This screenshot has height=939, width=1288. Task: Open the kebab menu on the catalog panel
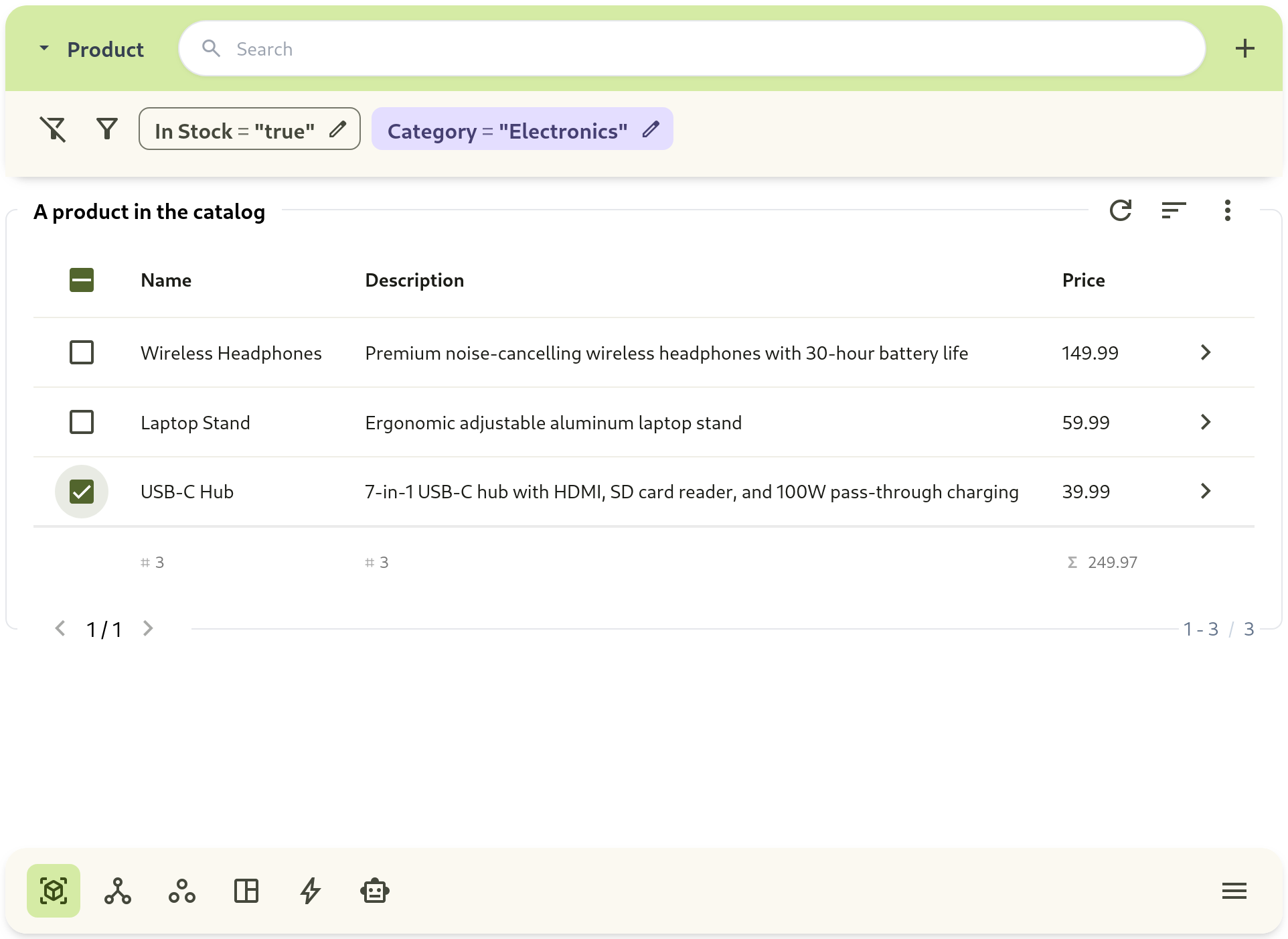1227,210
